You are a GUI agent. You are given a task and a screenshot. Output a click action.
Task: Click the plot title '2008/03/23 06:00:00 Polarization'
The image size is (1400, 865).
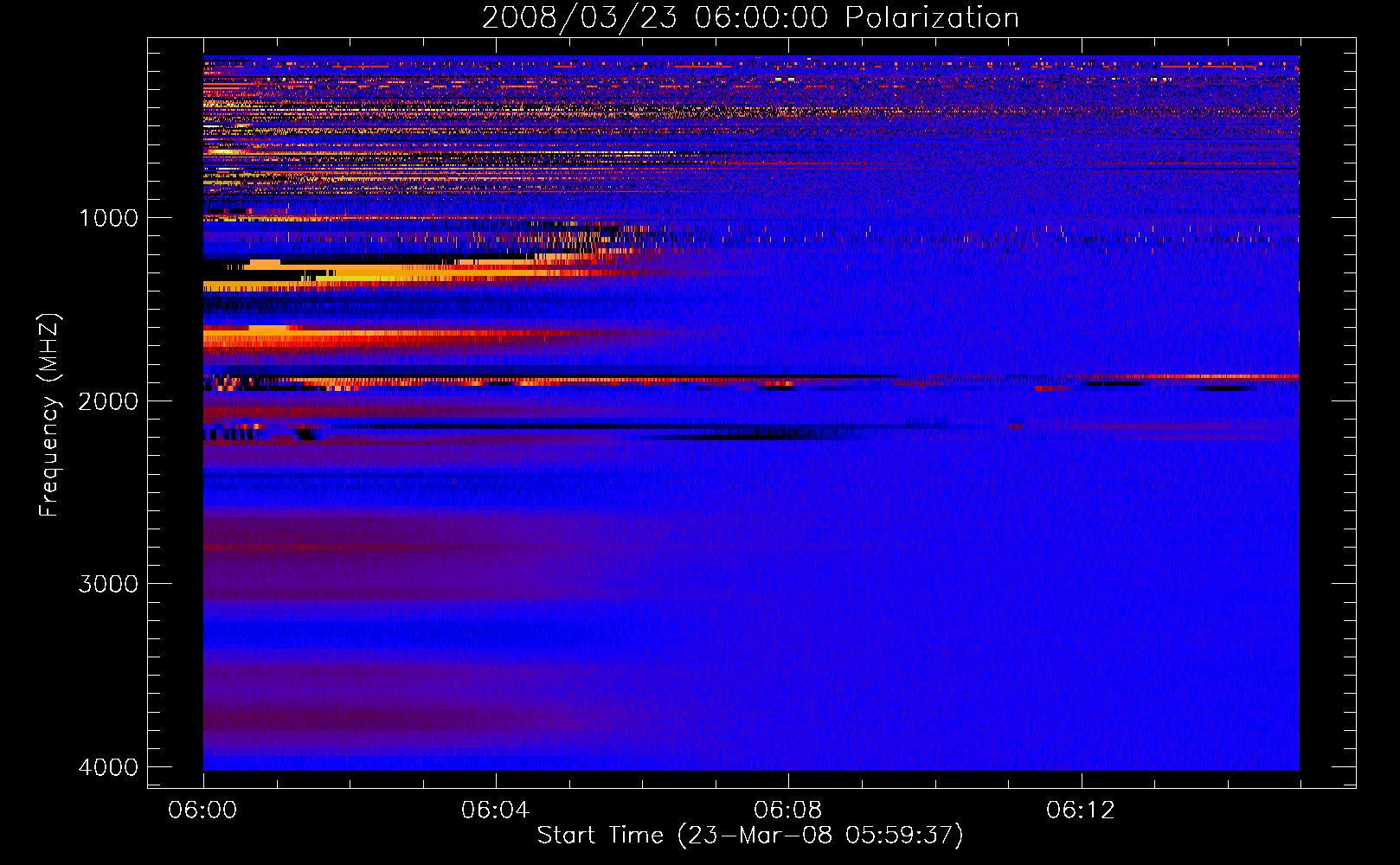pyautogui.click(x=750, y=17)
